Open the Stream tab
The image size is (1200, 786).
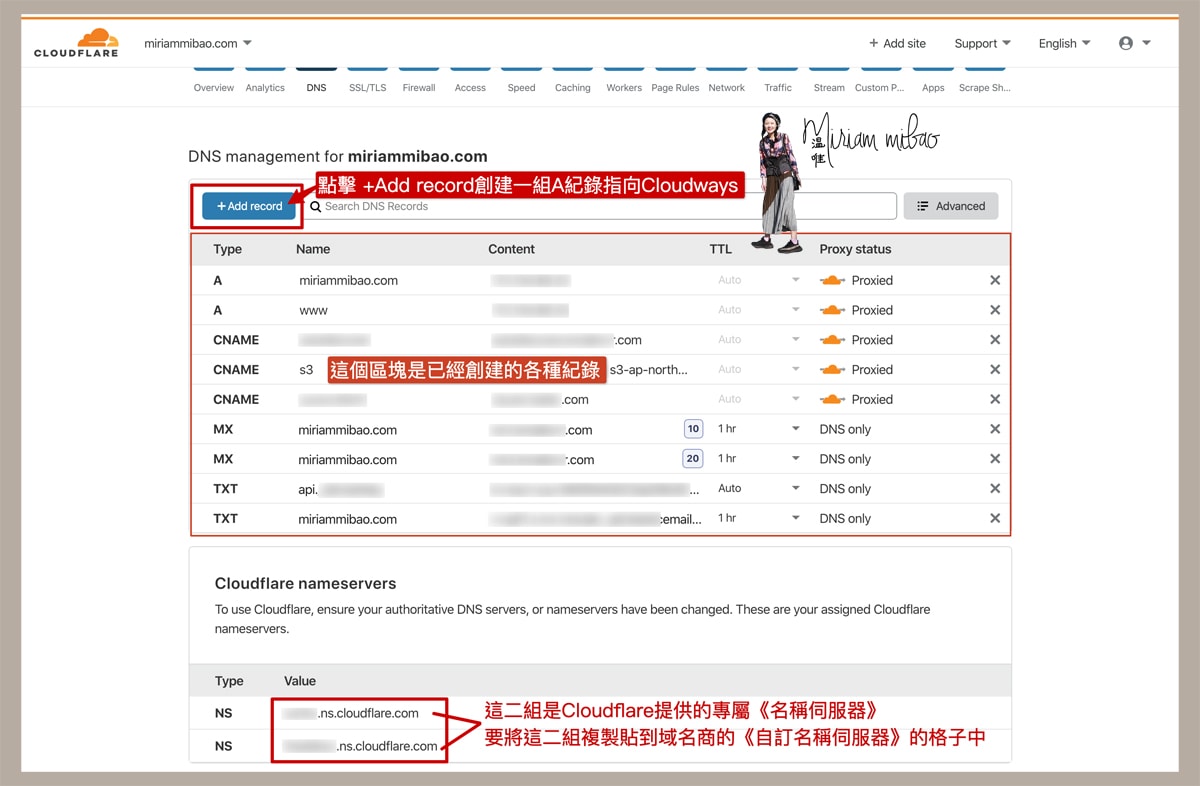point(829,87)
